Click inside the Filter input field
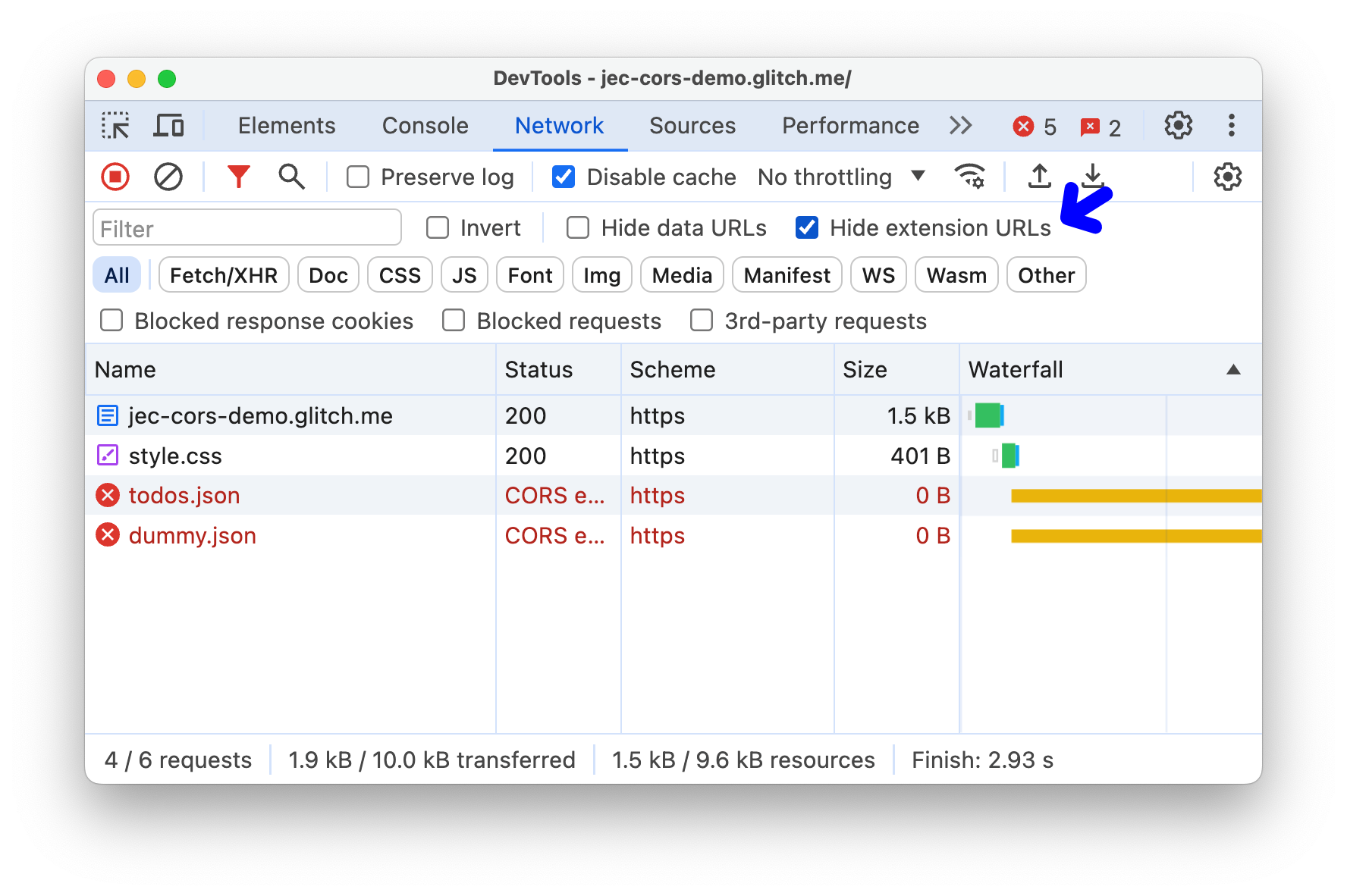1347x896 pixels. 246,227
